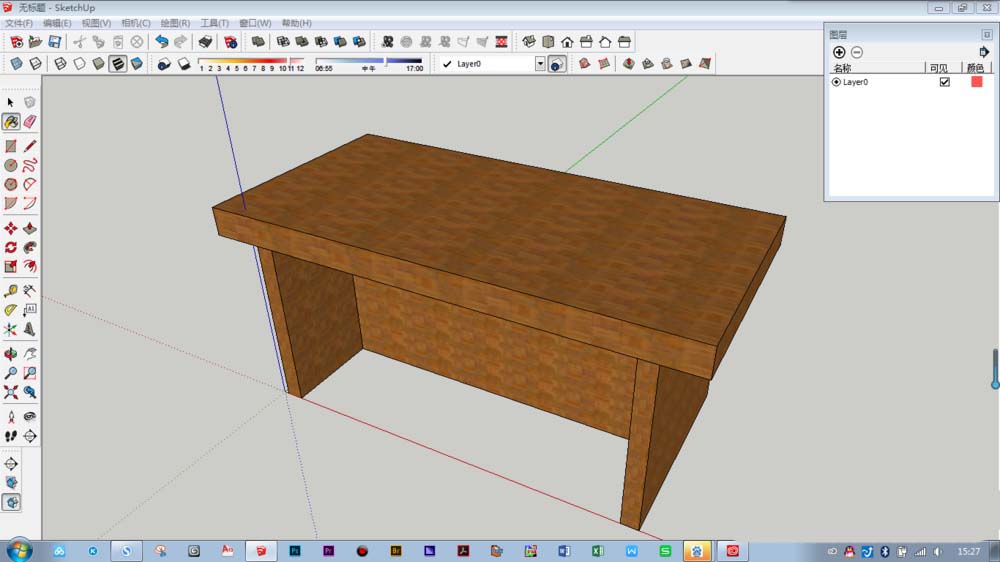This screenshot has height=562, width=1000.
Task: Add a new layer with plus button
Action: click(839, 52)
